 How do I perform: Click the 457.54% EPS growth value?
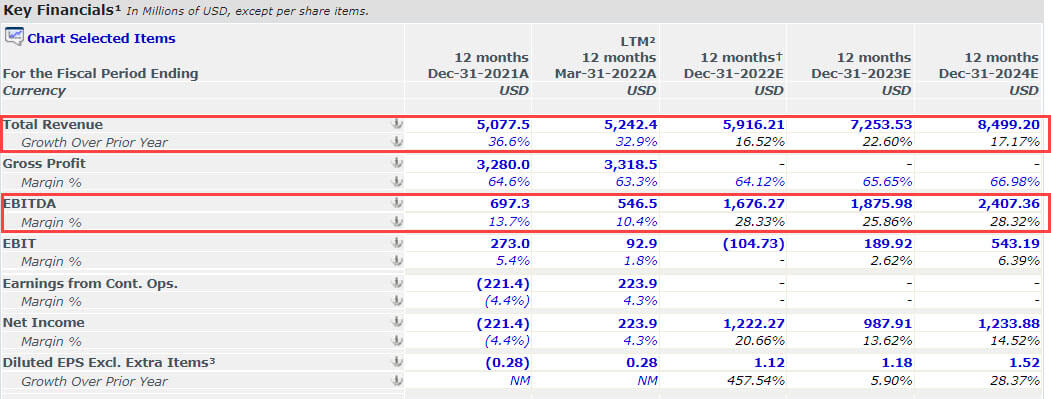click(x=756, y=382)
